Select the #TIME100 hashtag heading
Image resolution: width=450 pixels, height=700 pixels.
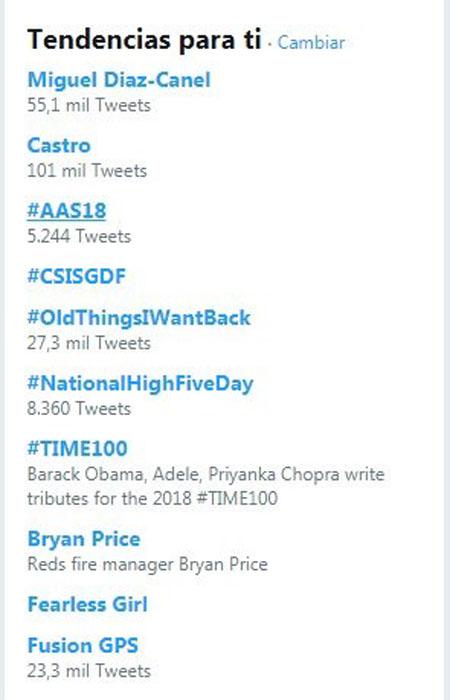[x=77, y=448]
